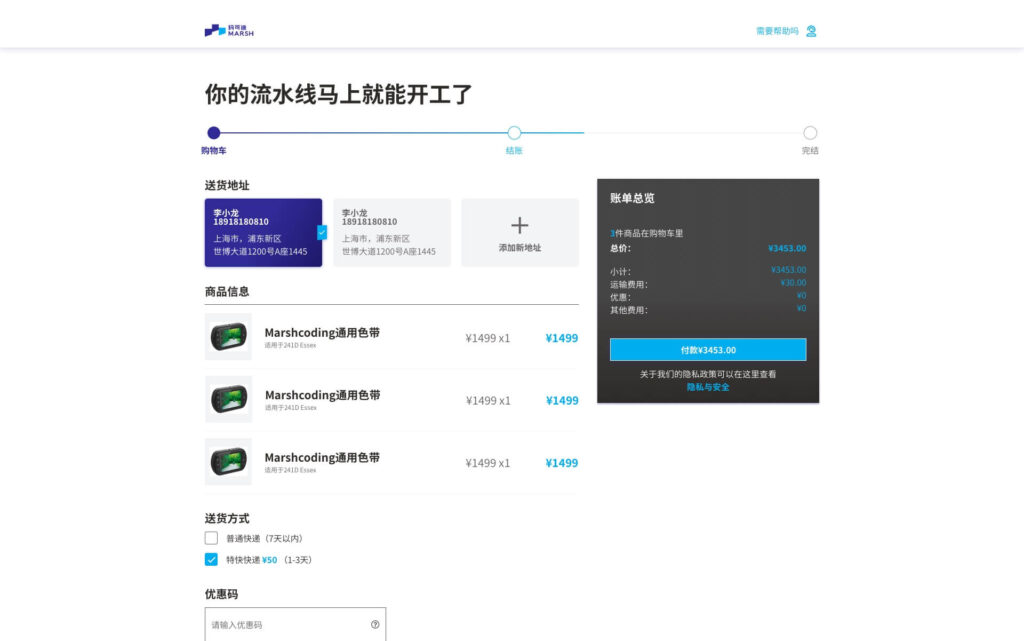
Task: Open the 隐私与安全 link
Action: (708, 387)
